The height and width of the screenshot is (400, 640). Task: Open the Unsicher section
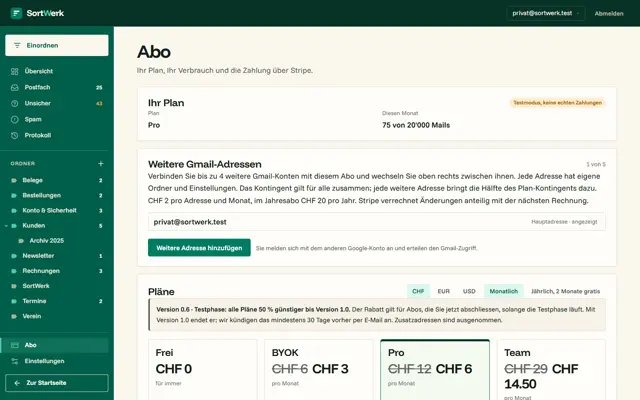[x=57, y=103]
